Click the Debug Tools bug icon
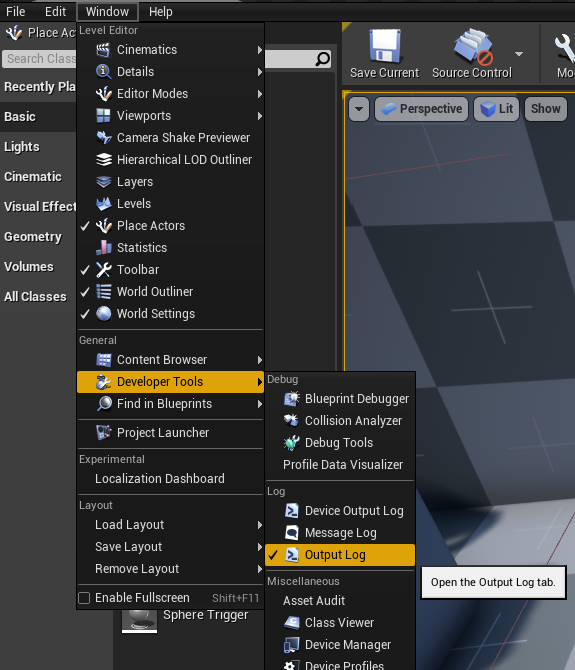 (291, 443)
